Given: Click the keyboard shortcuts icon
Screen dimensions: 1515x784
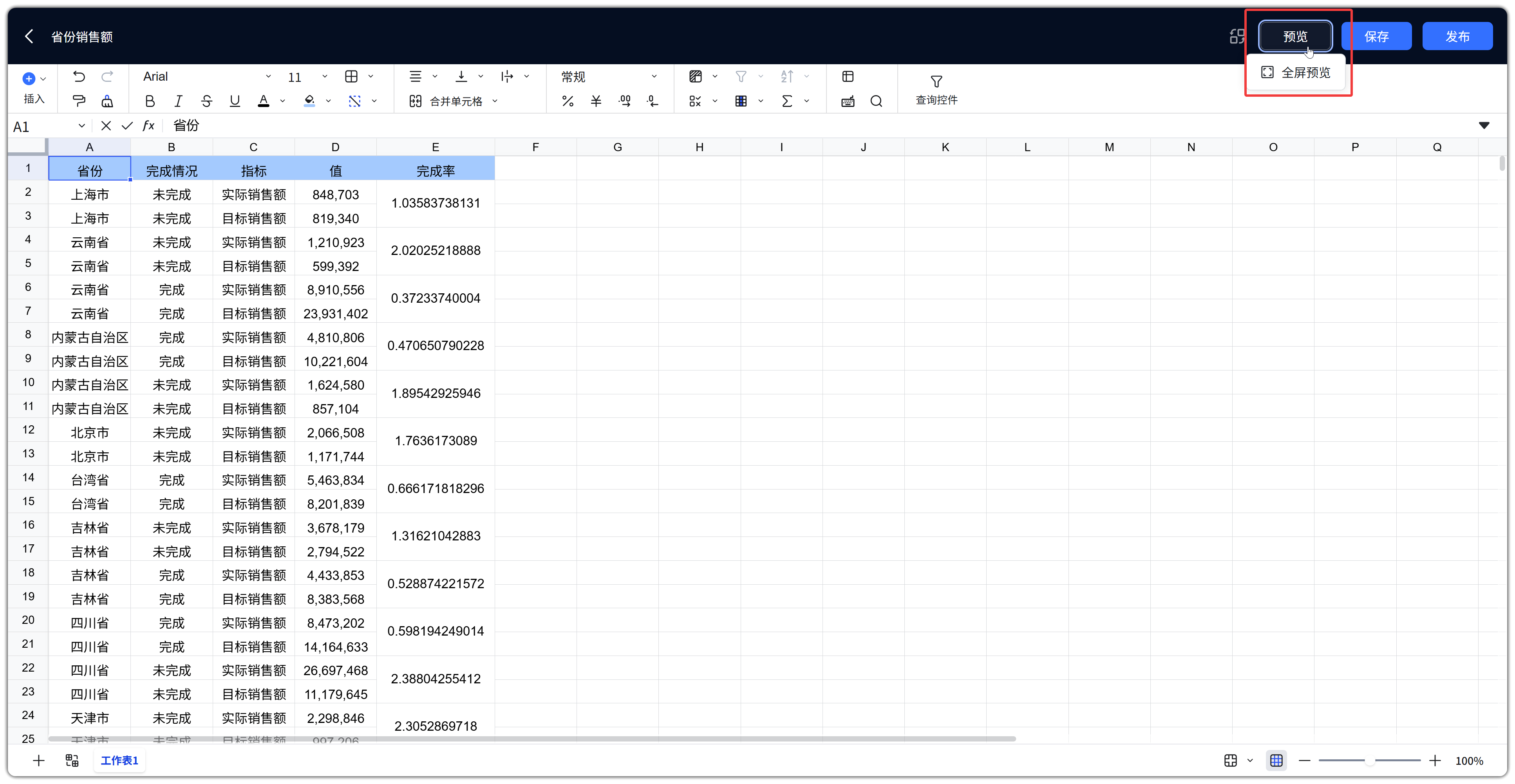Looking at the screenshot, I should (848, 101).
